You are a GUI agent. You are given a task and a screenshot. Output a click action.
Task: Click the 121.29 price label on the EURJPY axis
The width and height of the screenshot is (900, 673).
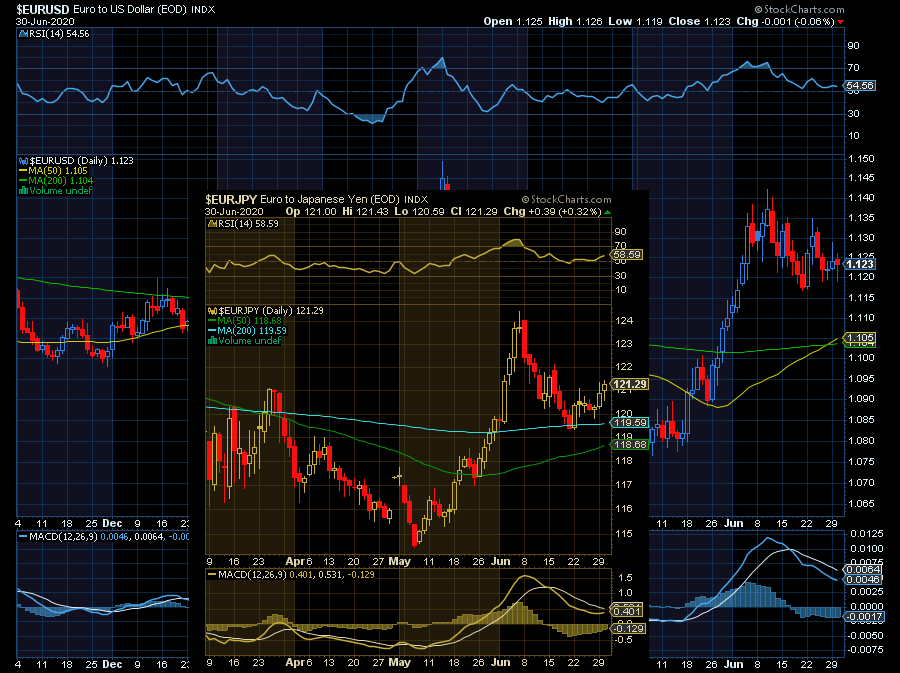630,384
